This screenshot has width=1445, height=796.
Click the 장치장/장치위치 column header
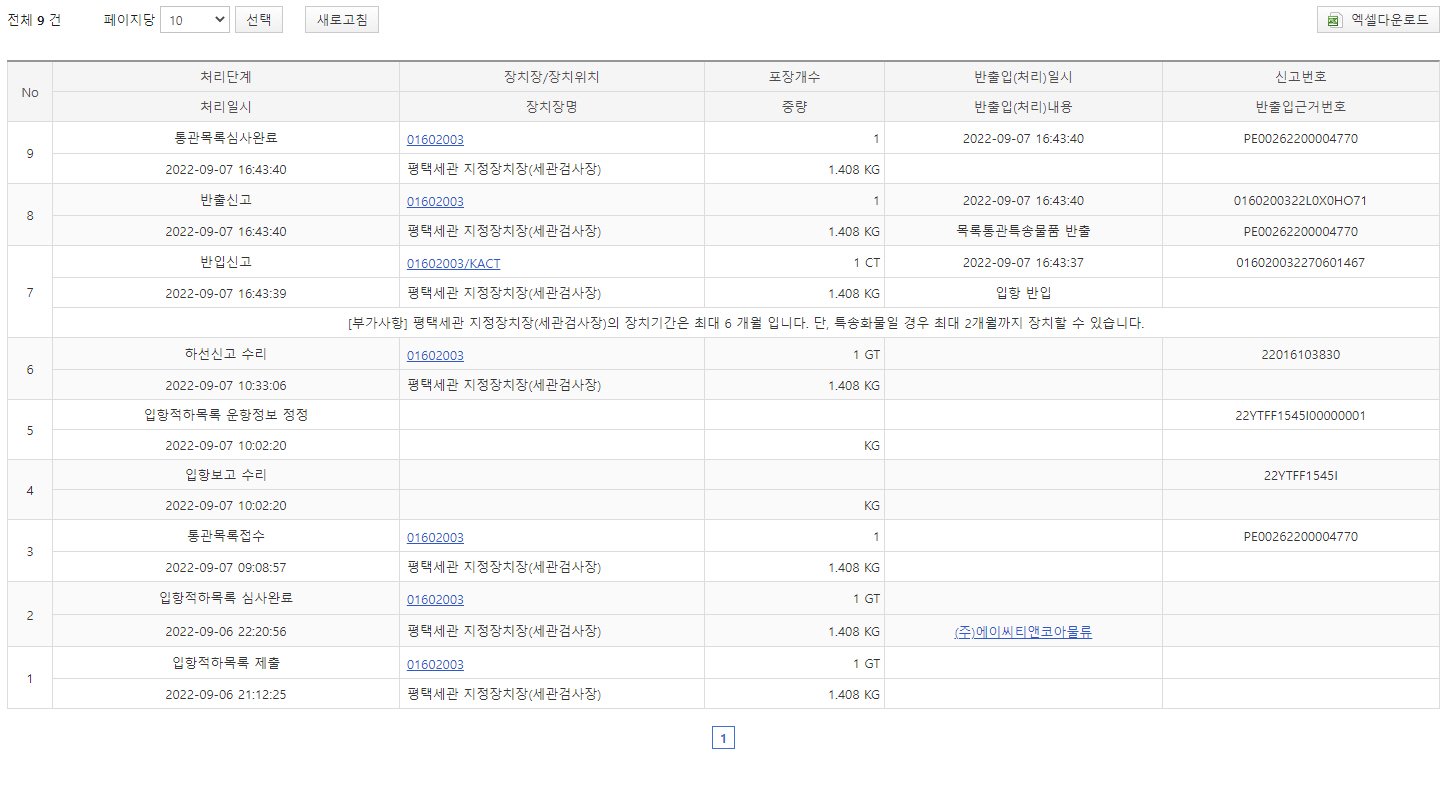click(x=551, y=77)
